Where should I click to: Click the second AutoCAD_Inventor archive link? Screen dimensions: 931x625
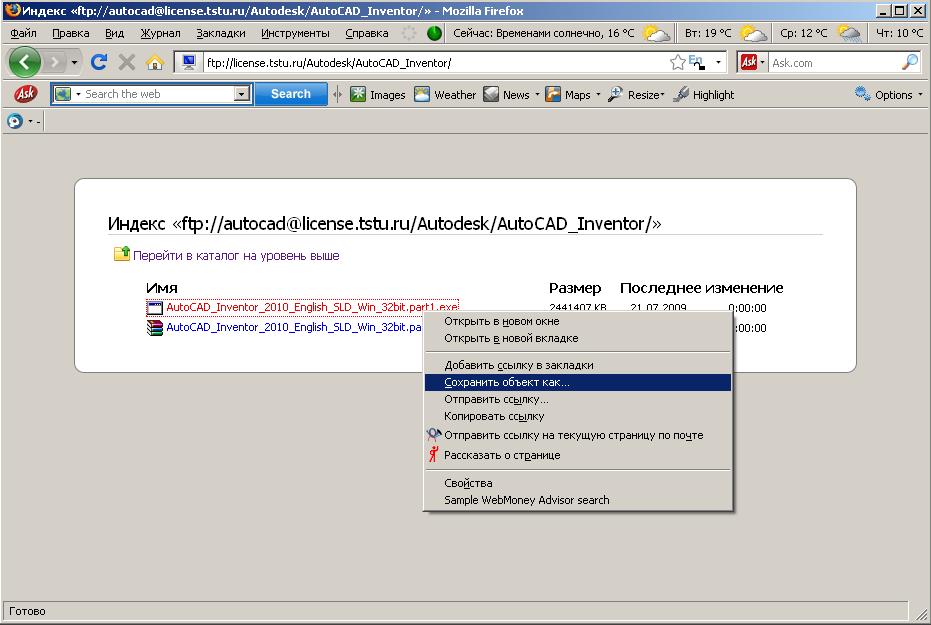294,327
